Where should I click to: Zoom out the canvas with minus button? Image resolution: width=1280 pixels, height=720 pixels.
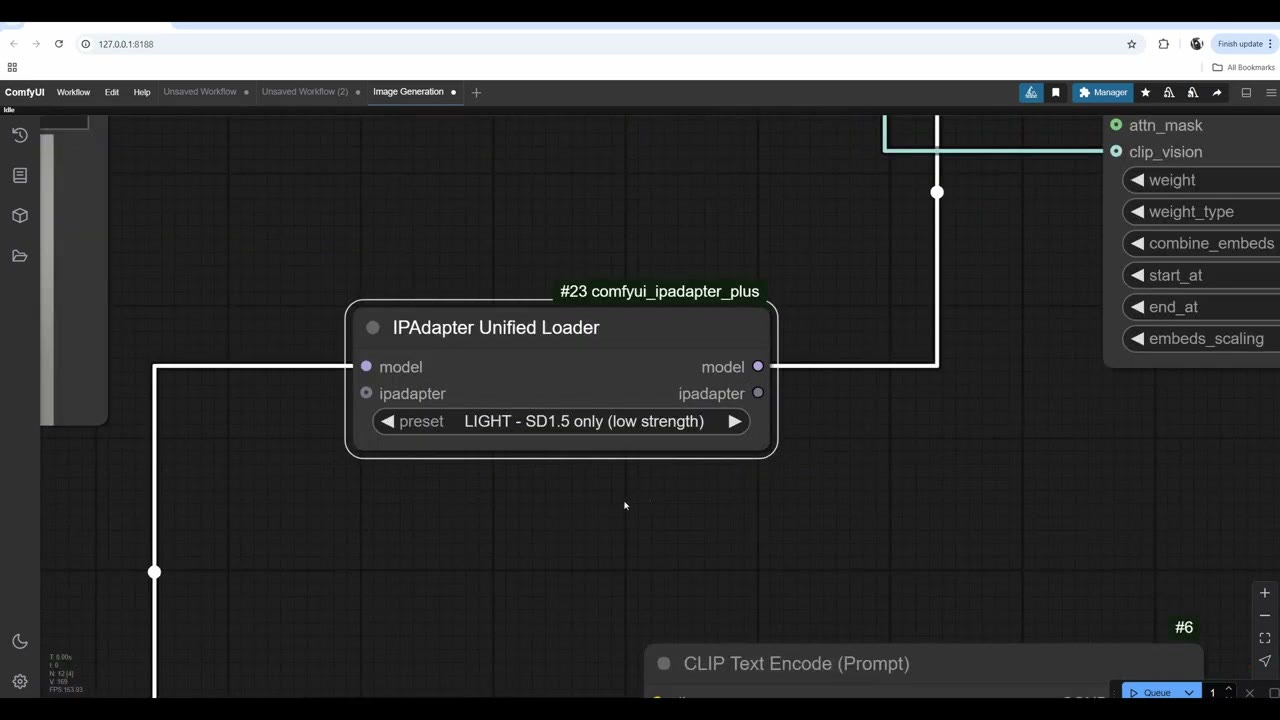[1265, 616]
